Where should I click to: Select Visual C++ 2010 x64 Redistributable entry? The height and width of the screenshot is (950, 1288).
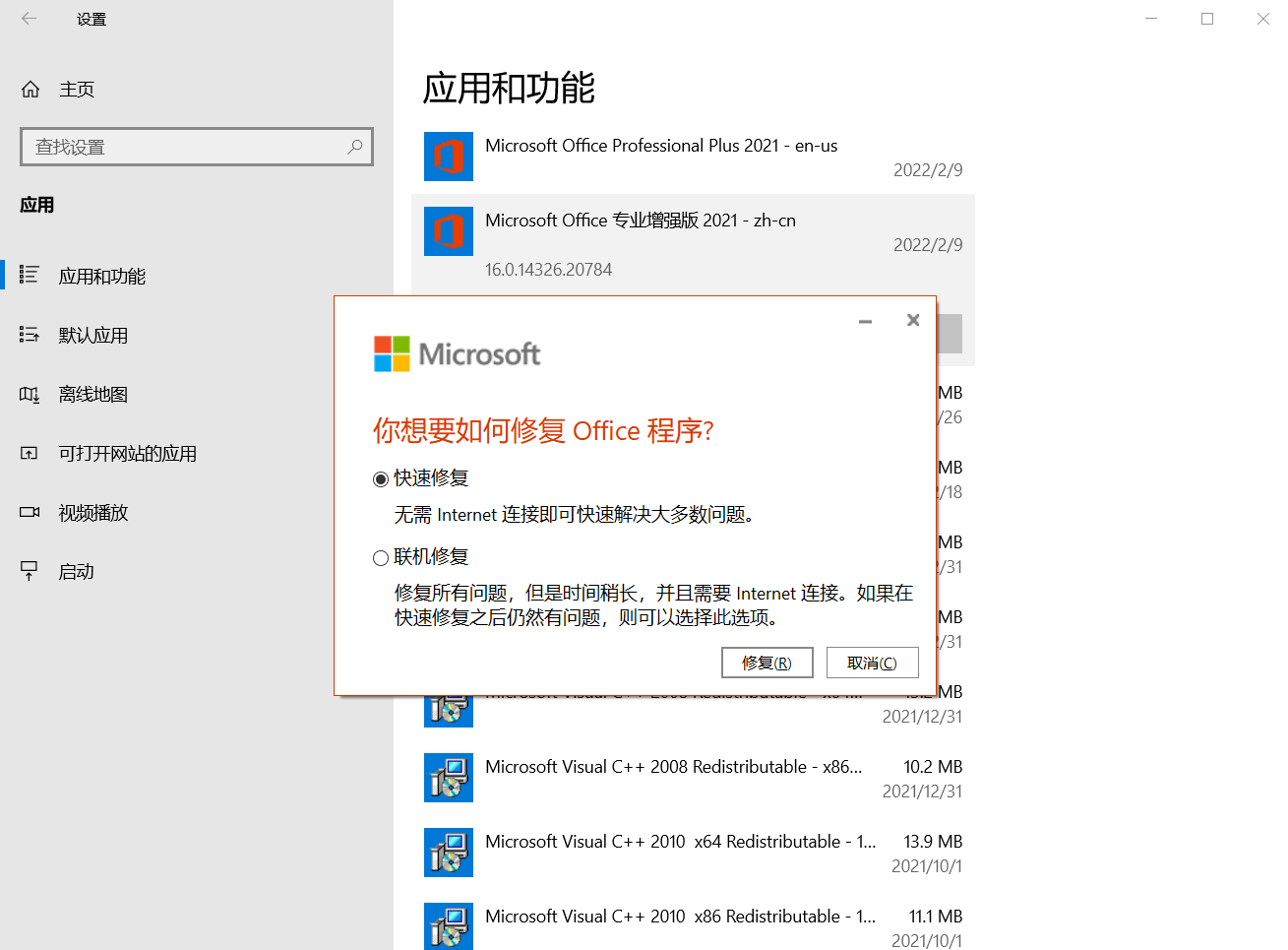[694, 853]
